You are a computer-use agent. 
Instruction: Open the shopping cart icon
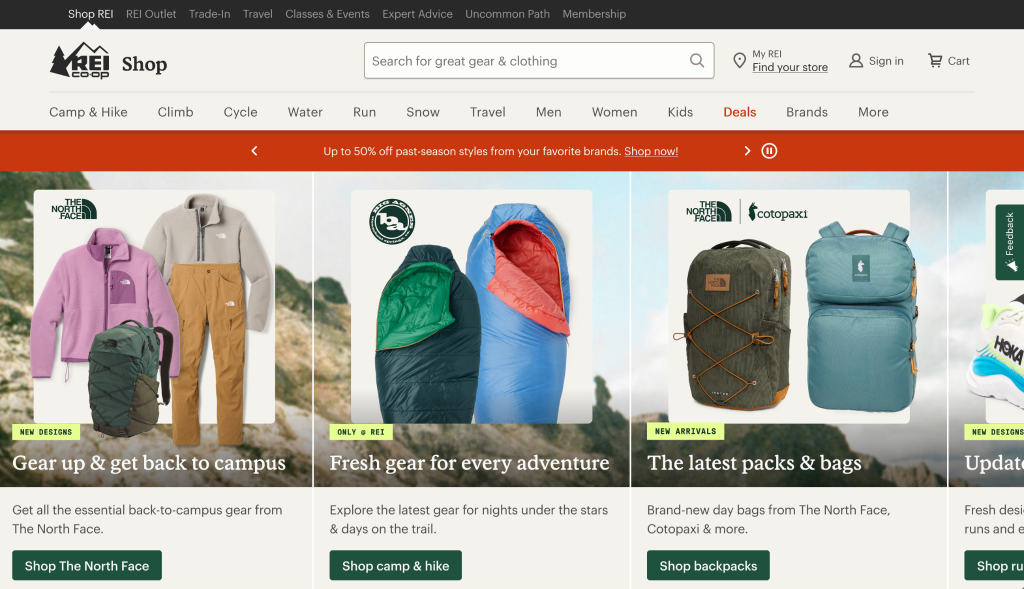[935, 61]
